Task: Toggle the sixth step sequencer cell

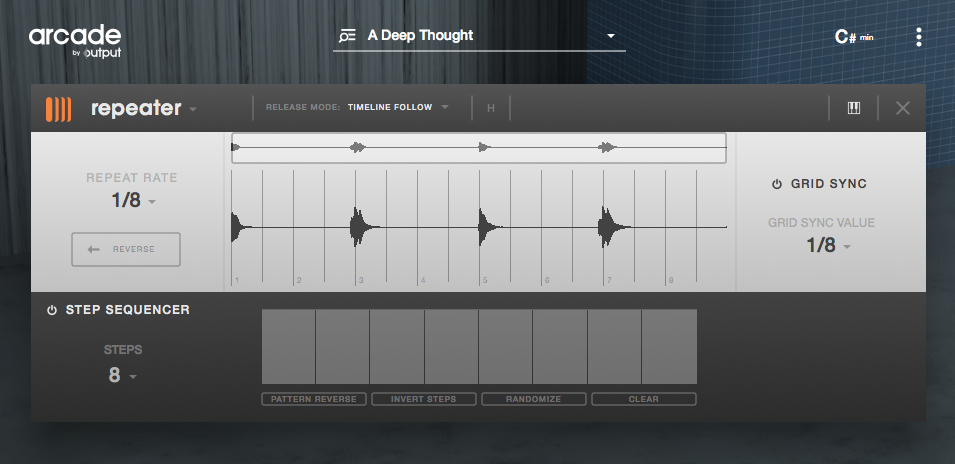Action: point(560,346)
